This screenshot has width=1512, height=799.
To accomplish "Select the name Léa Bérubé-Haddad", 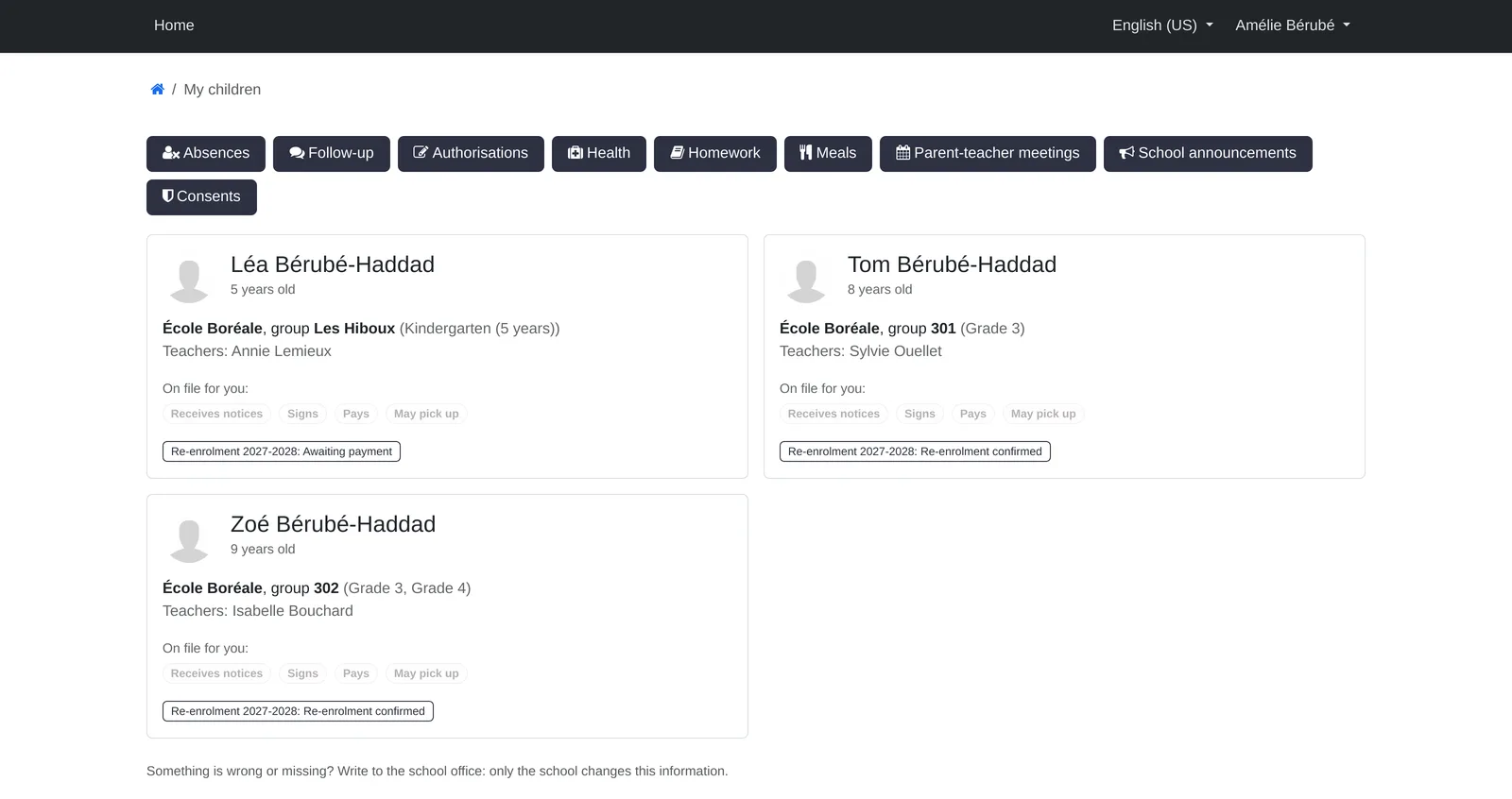I will [333, 264].
